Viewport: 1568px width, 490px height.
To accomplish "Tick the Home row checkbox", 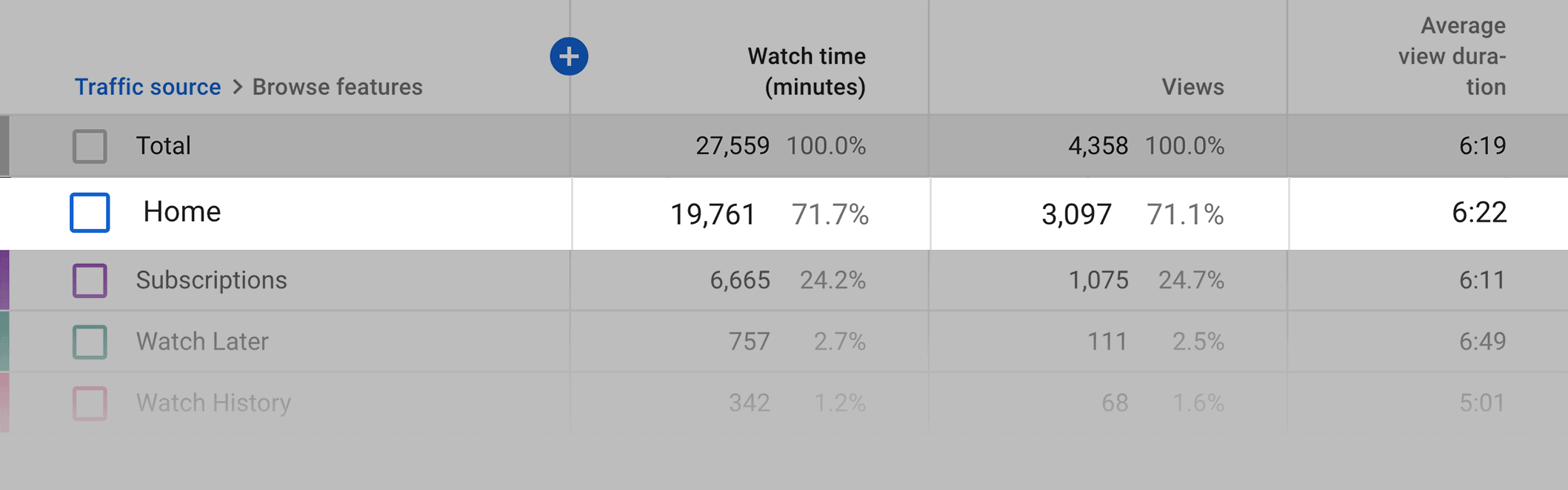I will (90, 213).
